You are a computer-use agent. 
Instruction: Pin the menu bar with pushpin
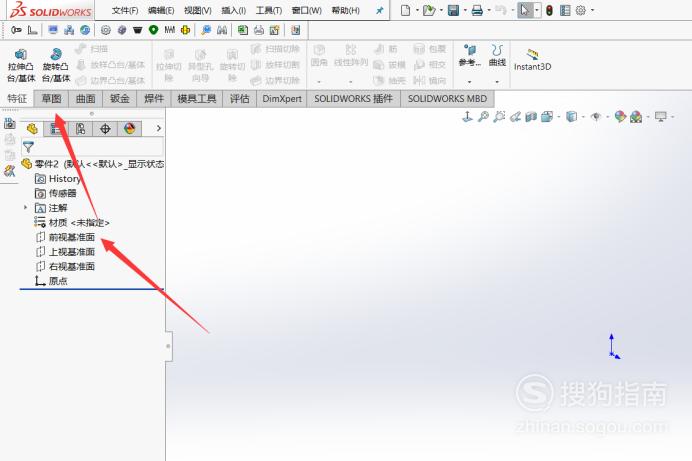380,11
